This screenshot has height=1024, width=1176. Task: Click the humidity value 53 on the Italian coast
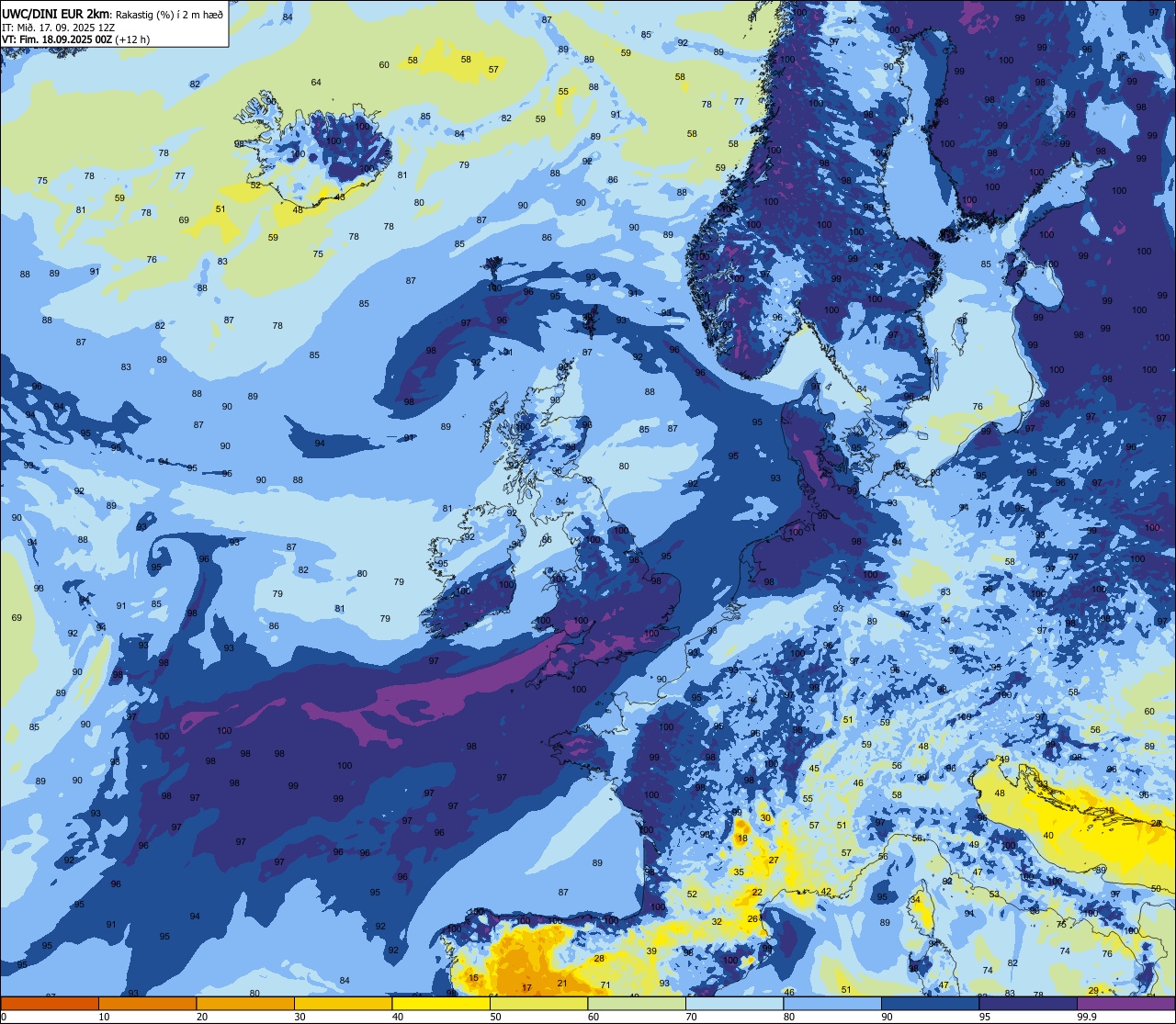click(x=994, y=894)
